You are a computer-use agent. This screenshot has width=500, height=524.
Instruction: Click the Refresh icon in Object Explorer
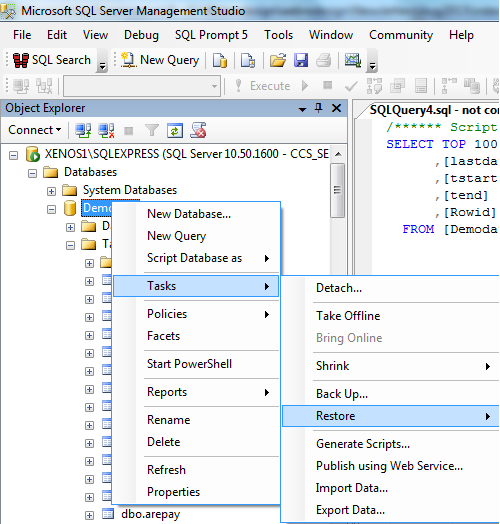click(x=175, y=130)
